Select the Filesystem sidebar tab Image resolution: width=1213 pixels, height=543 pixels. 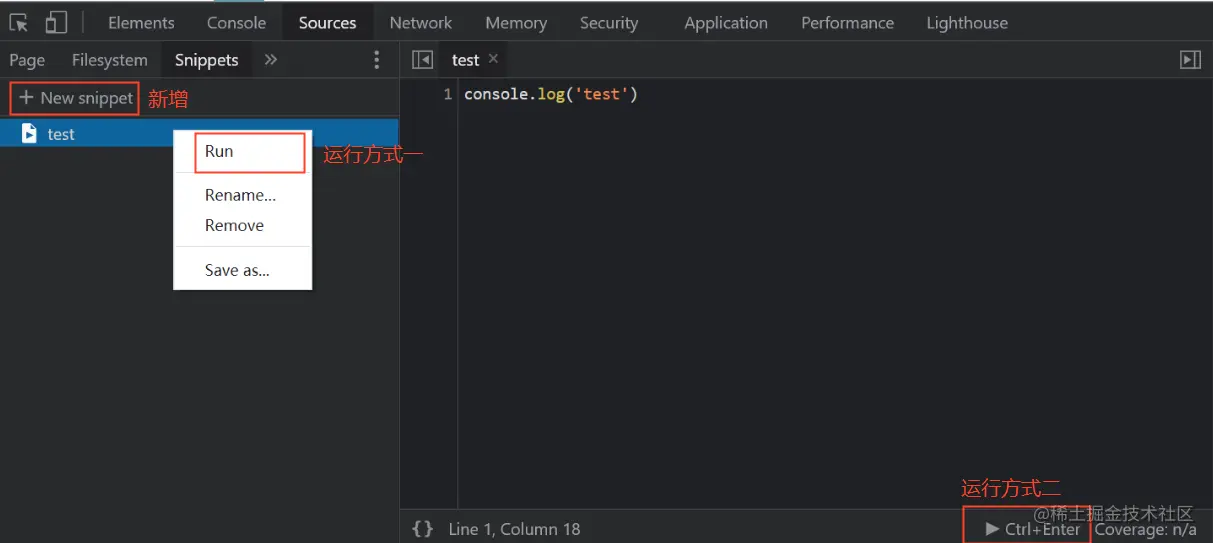click(x=110, y=60)
